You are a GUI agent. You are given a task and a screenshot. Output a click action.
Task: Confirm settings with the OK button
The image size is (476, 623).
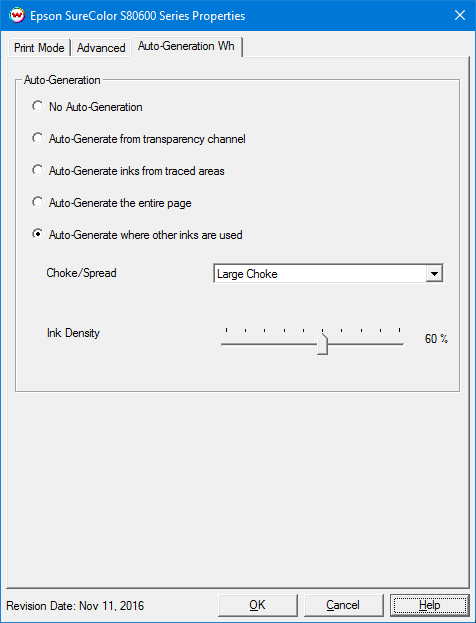click(x=257, y=605)
